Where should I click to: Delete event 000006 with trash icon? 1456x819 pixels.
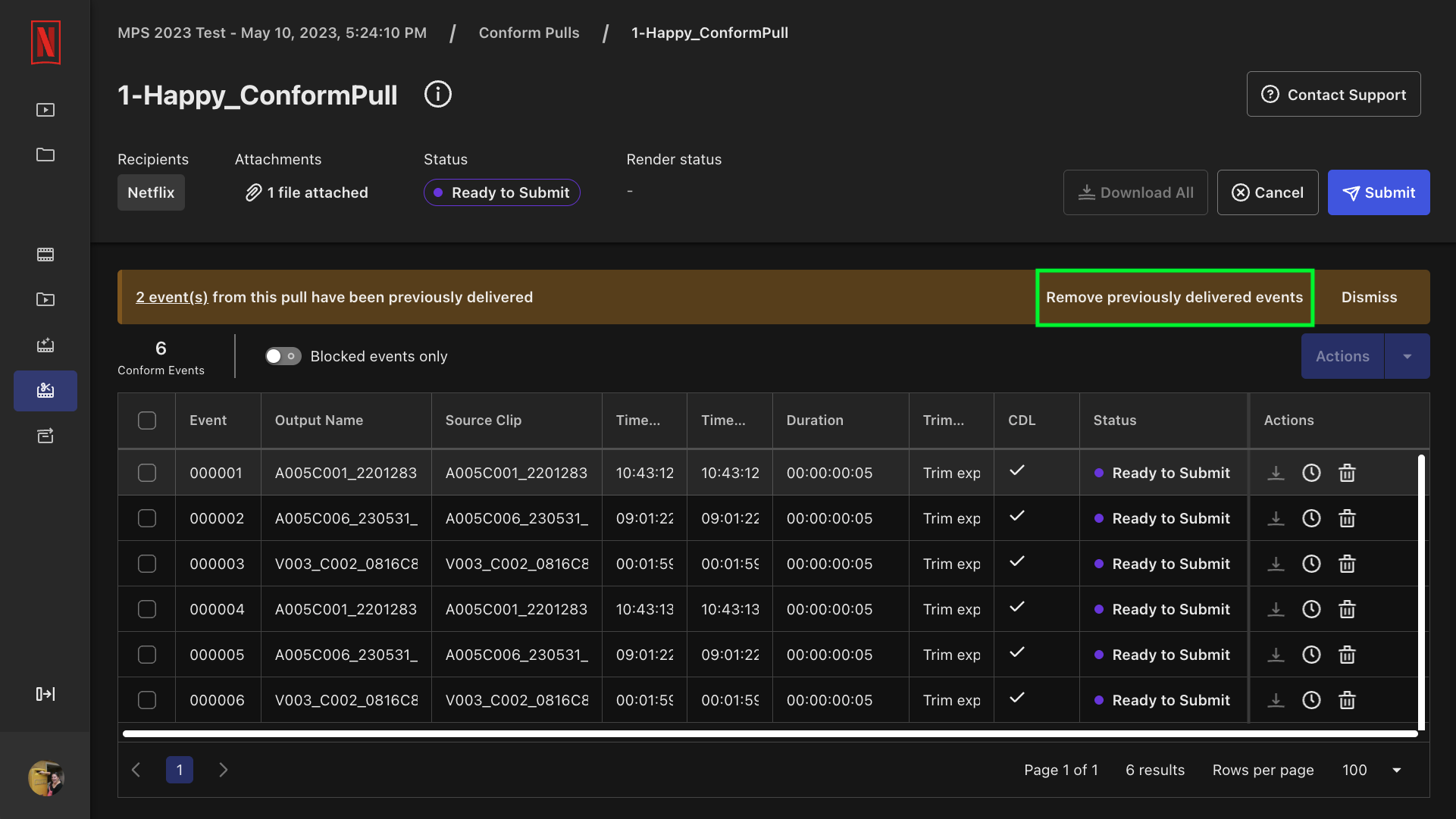tap(1347, 700)
